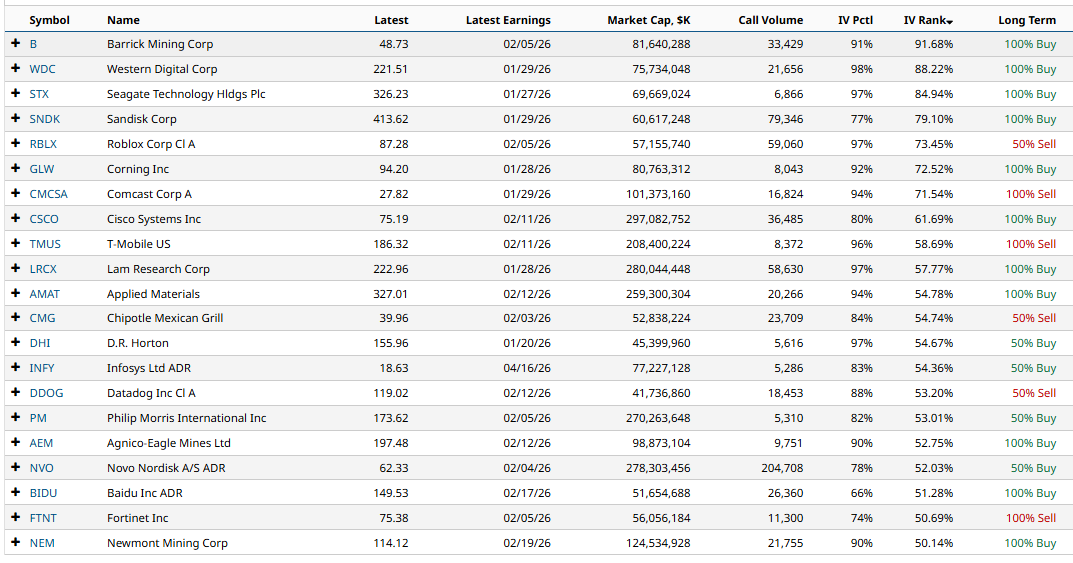Click the plus icon next to NVO
The width and height of the screenshot is (1073, 563).
pos(15,468)
